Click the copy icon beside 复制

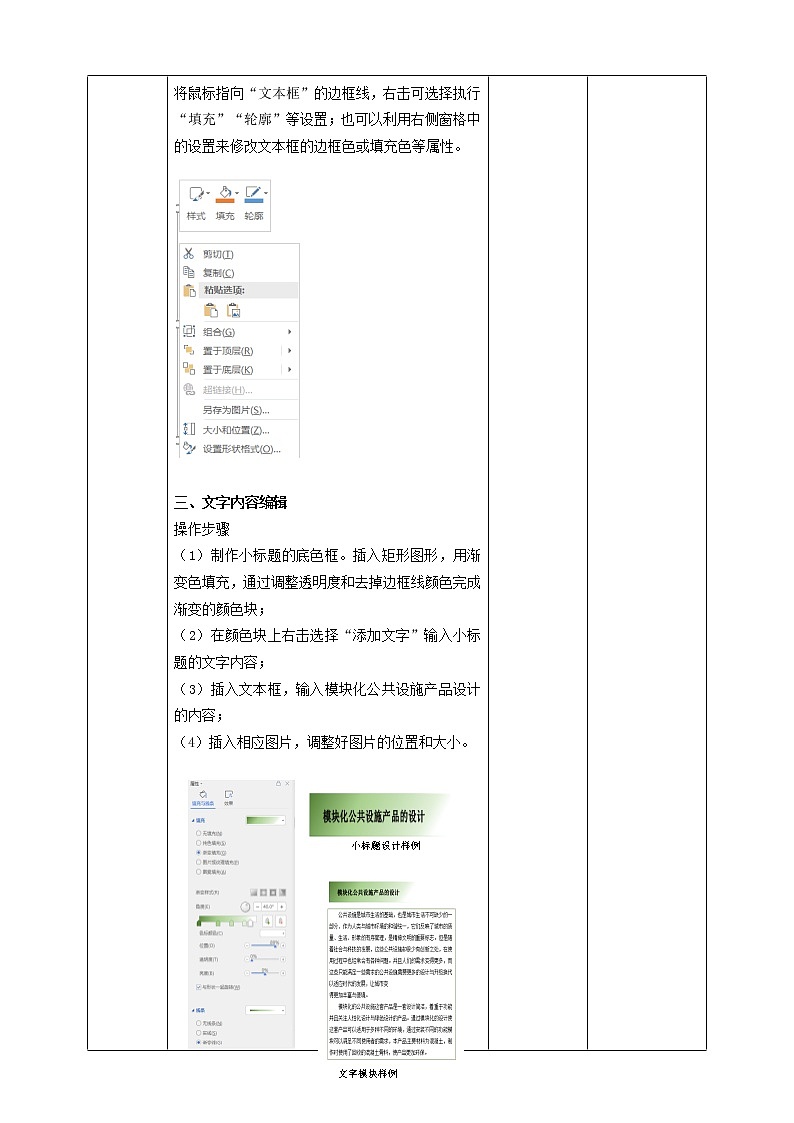(189, 272)
